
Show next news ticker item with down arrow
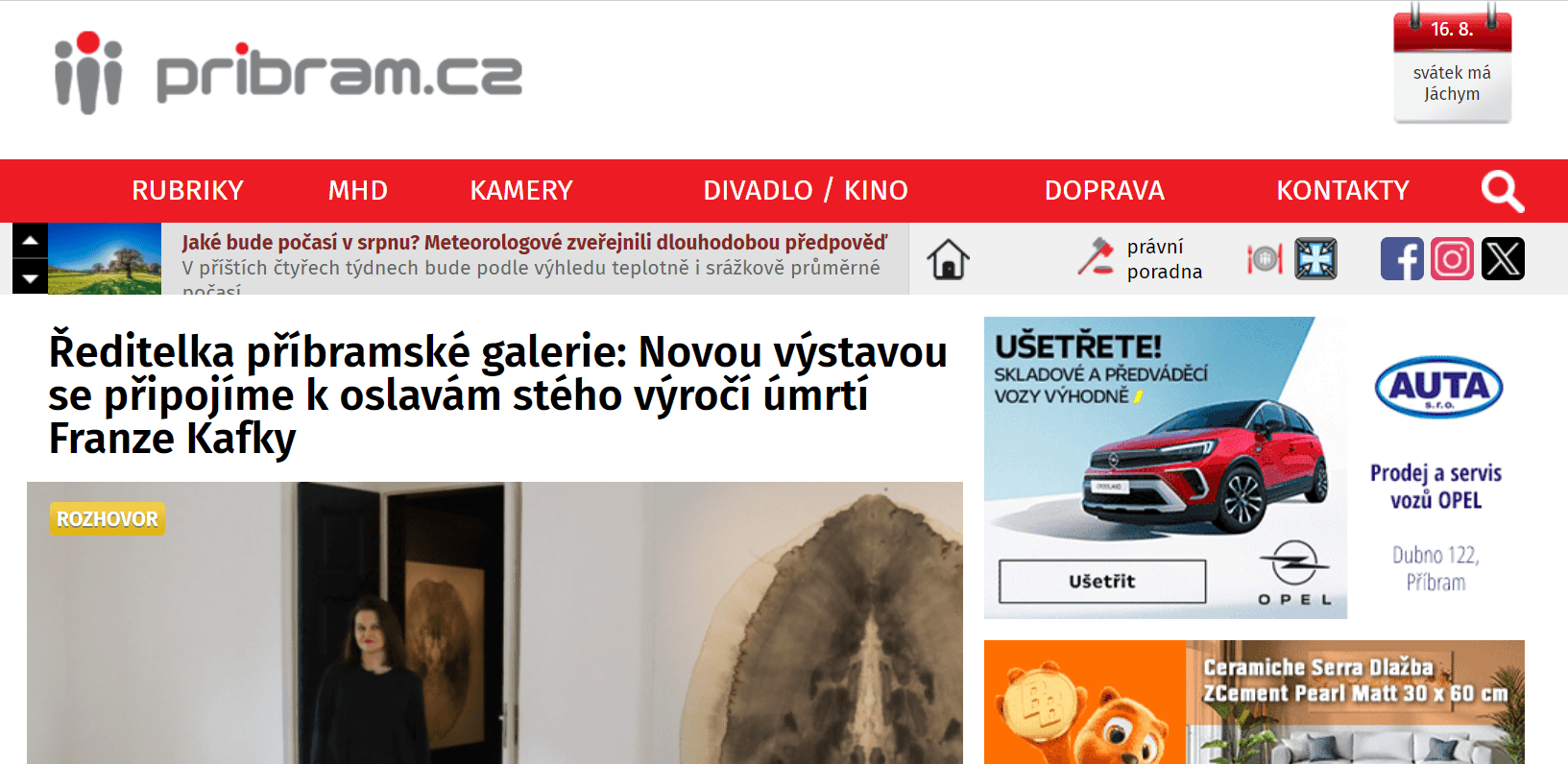(x=30, y=277)
